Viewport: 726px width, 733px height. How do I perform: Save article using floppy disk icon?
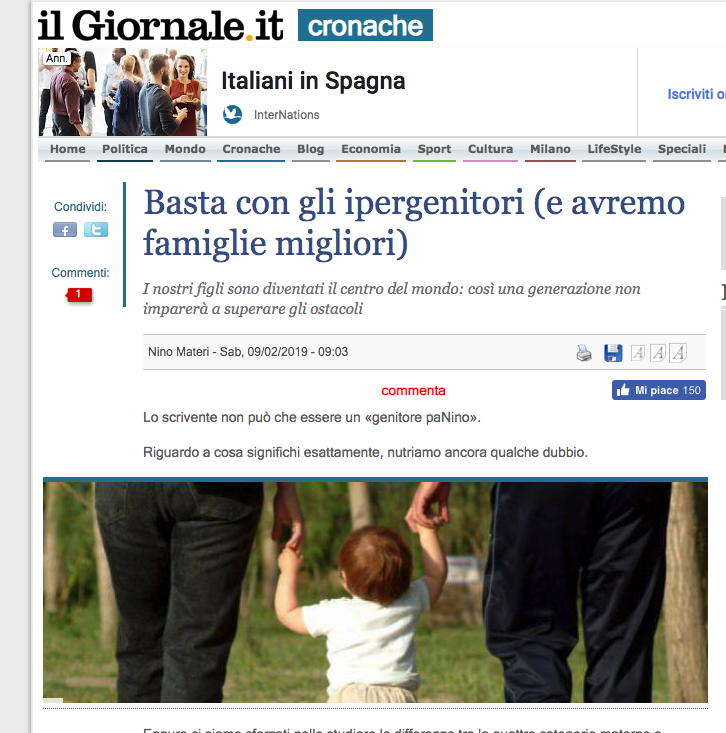613,353
